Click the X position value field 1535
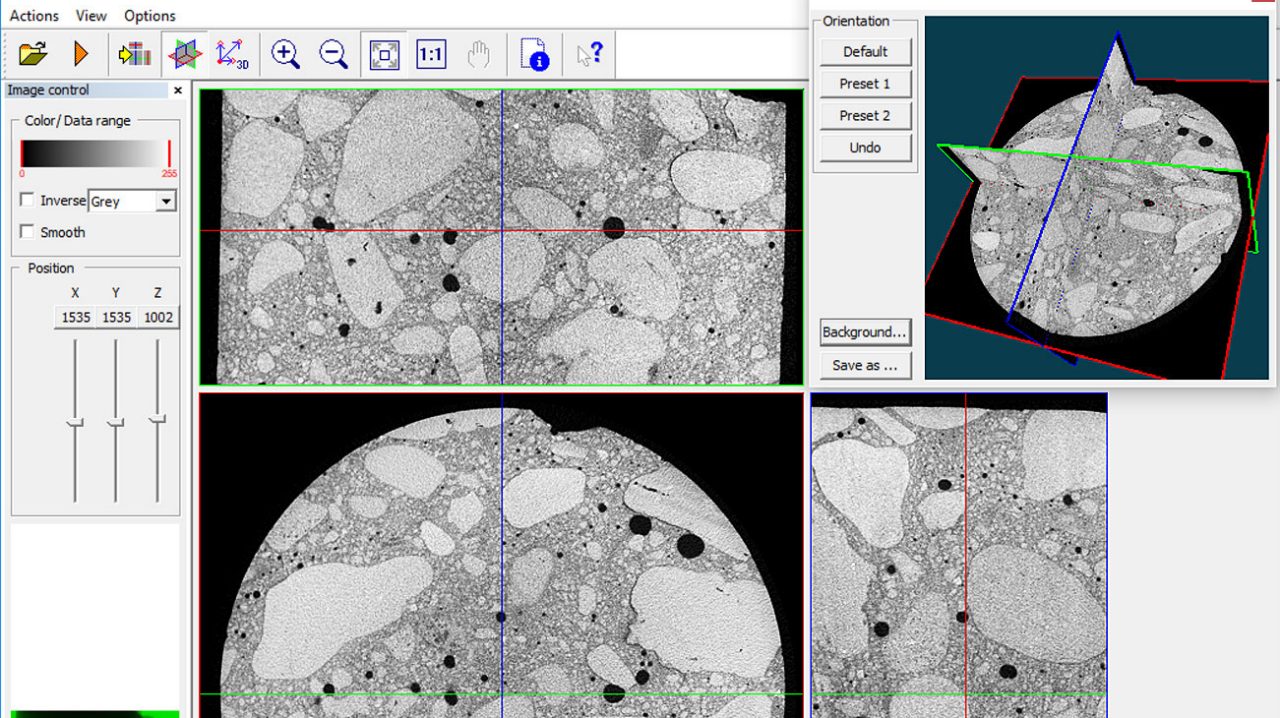1280x718 pixels. pyautogui.click(x=75, y=317)
